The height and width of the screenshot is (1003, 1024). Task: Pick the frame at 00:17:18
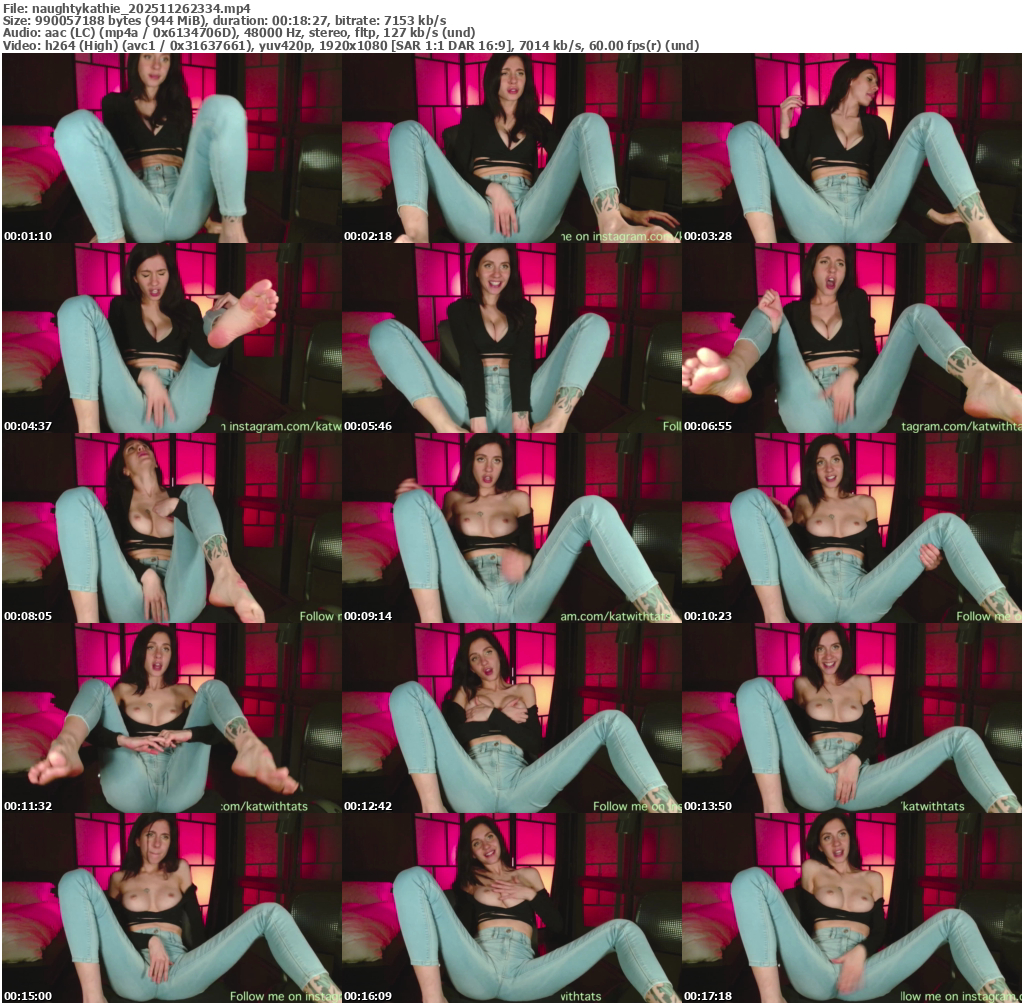coord(852,908)
